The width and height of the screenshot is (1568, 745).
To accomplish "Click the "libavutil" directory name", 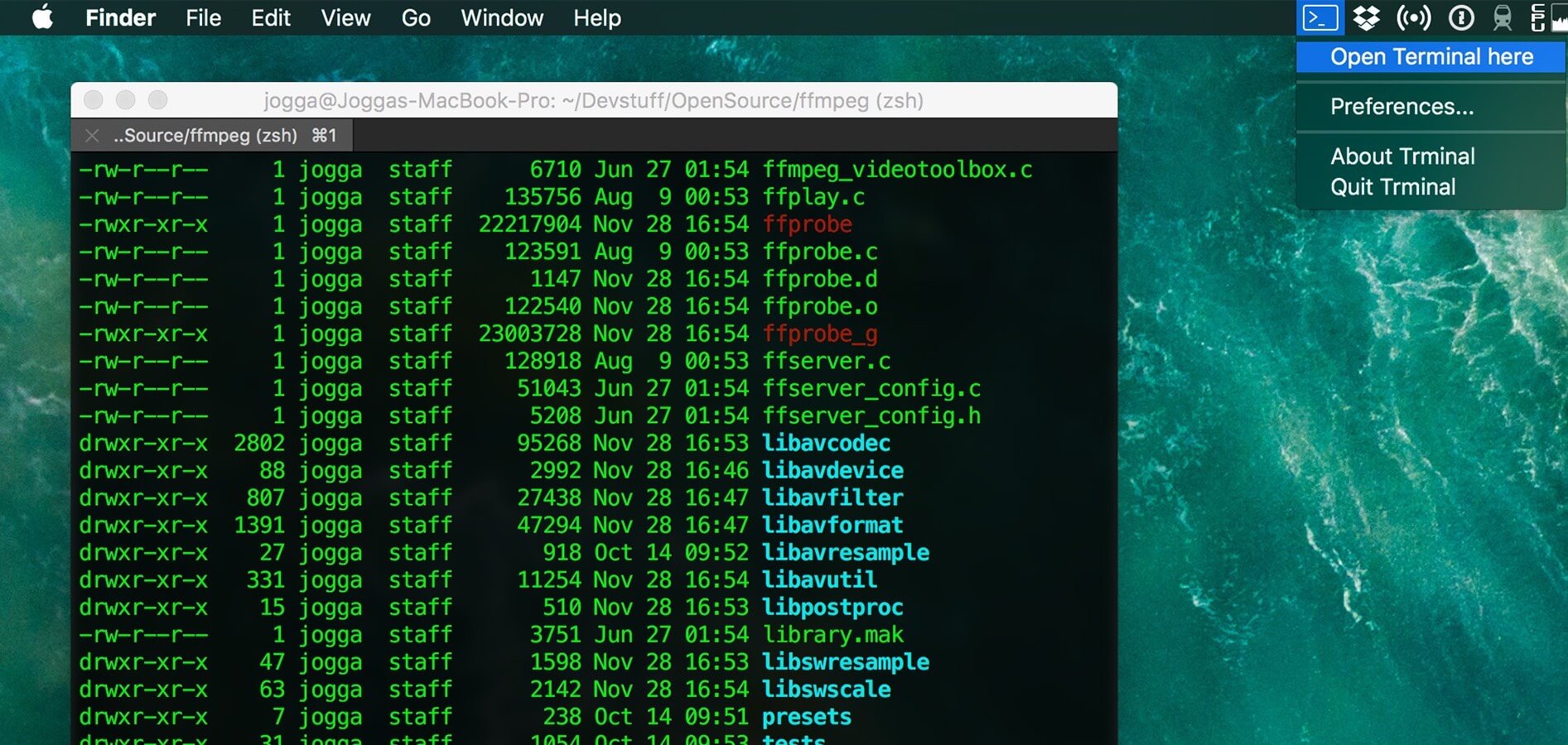I will [820, 579].
